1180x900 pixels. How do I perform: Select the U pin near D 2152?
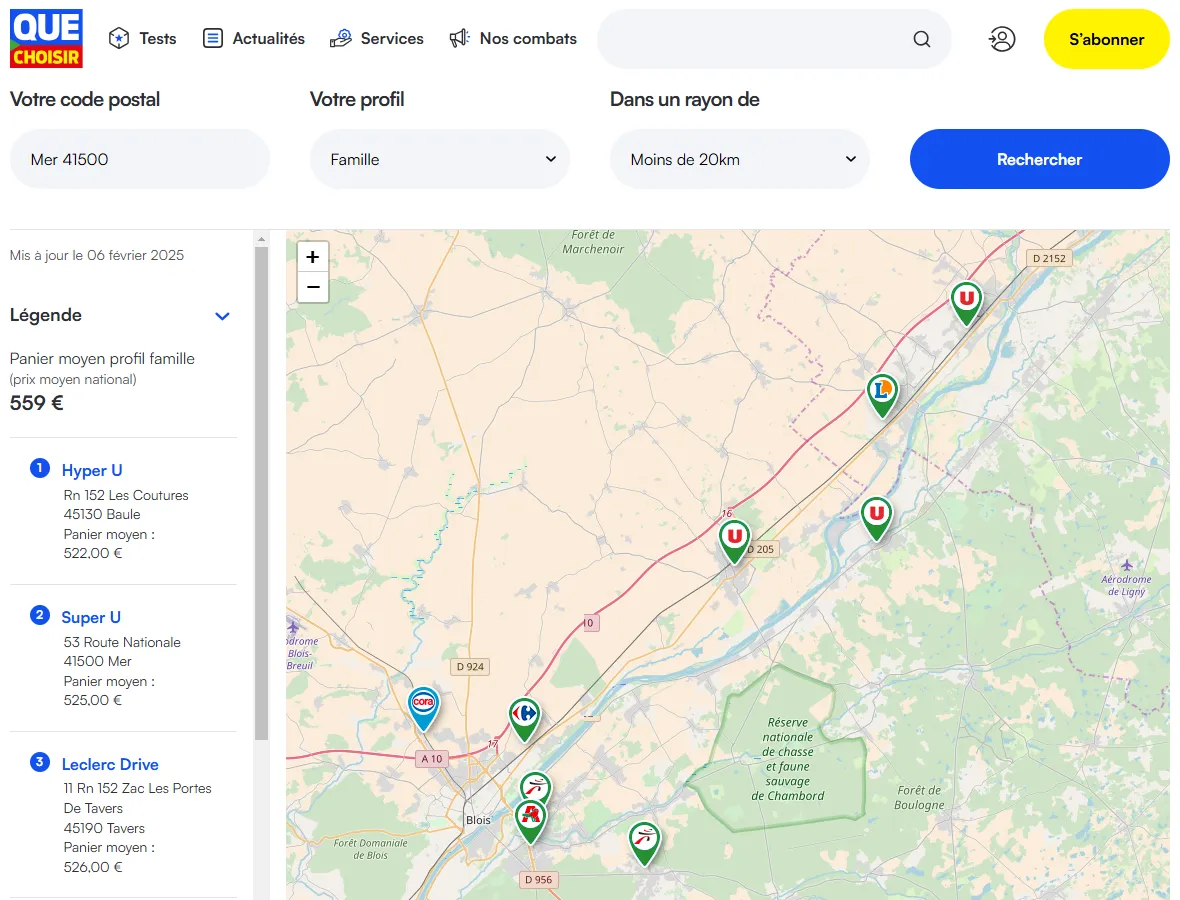point(966,303)
